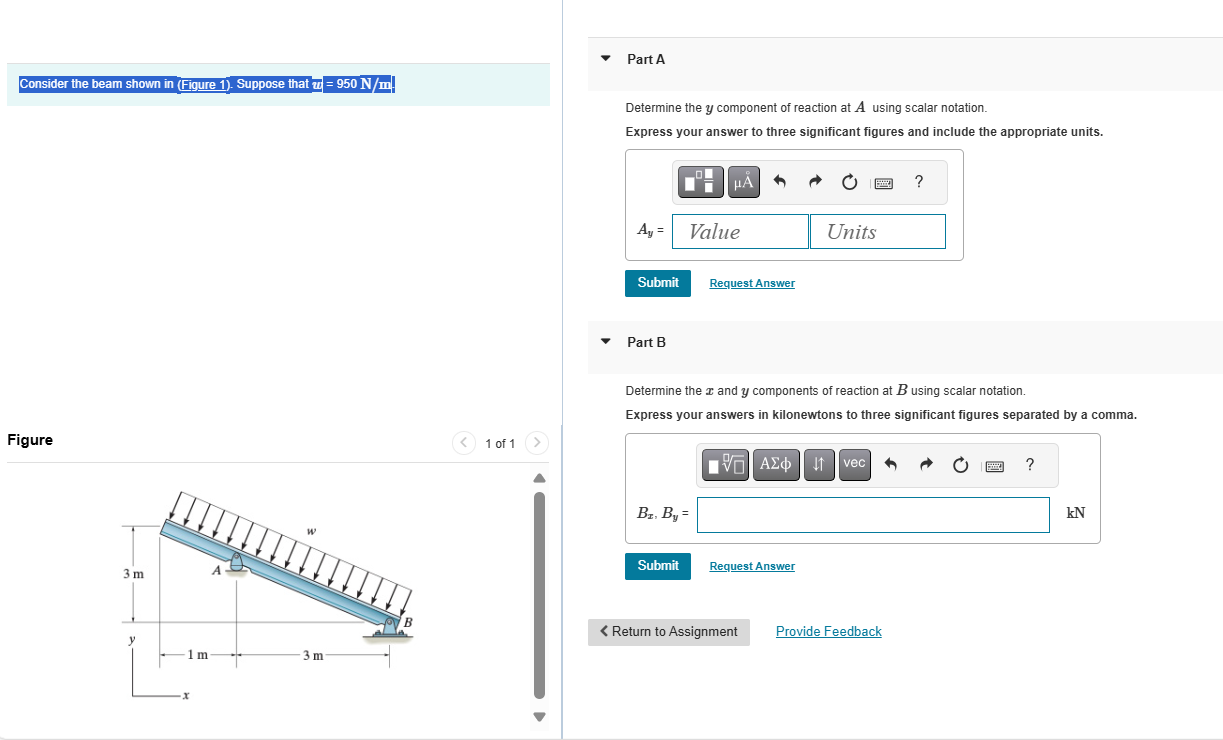Screen dimensions: 1223x740
Task: Open Provide Feedback
Action: coord(828,631)
